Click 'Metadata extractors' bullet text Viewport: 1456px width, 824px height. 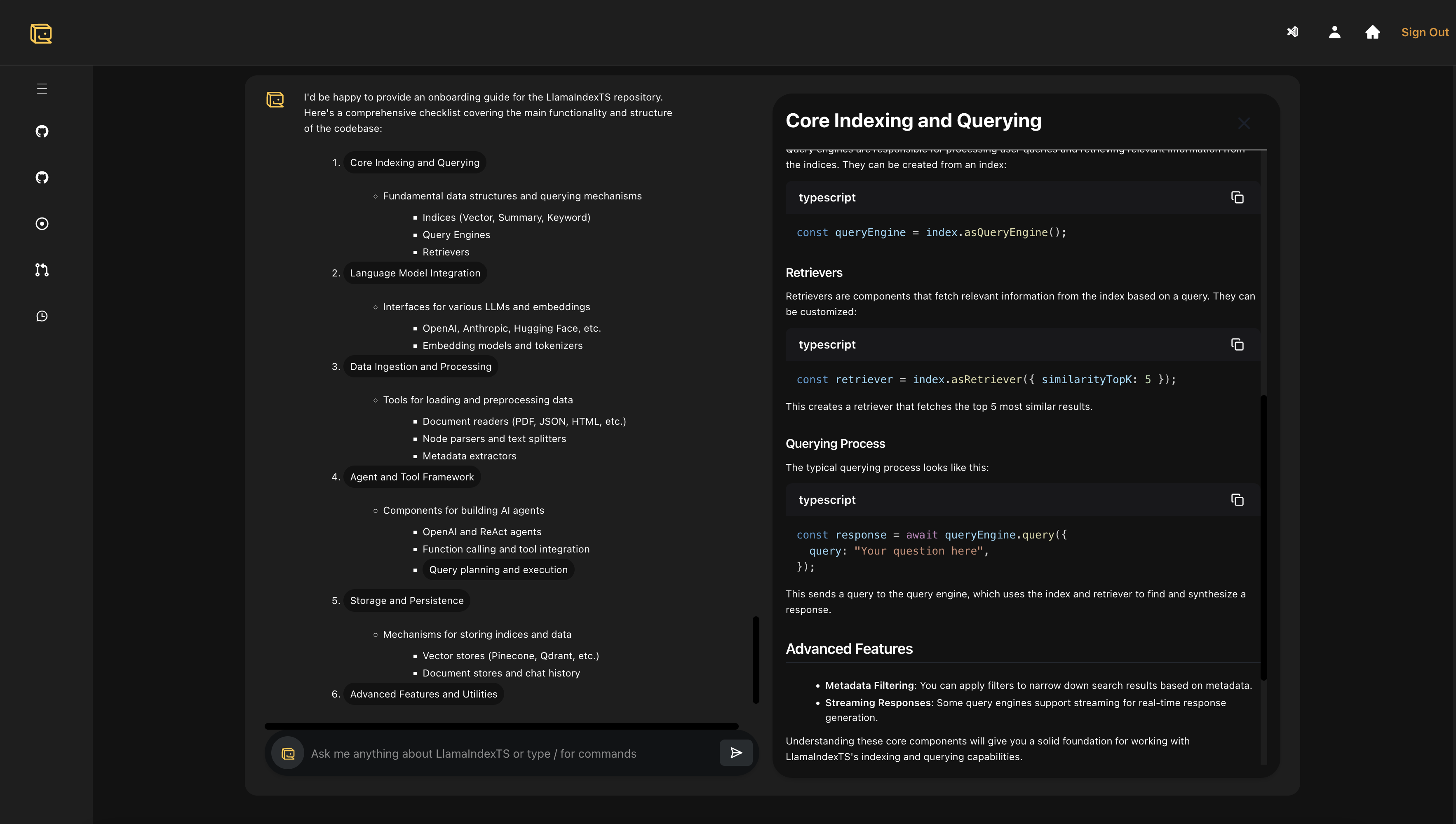469,456
